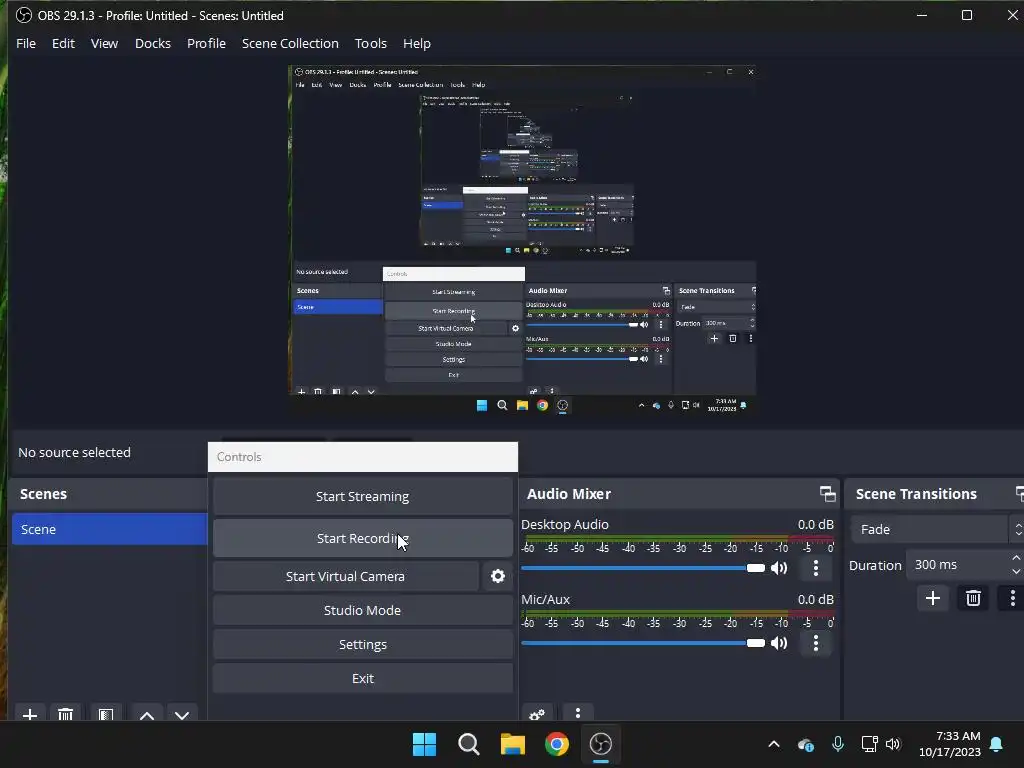Image resolution: width=1024 pixels, height=768 pixels.
Task: Open the View menu
Action: coord(104,43)
